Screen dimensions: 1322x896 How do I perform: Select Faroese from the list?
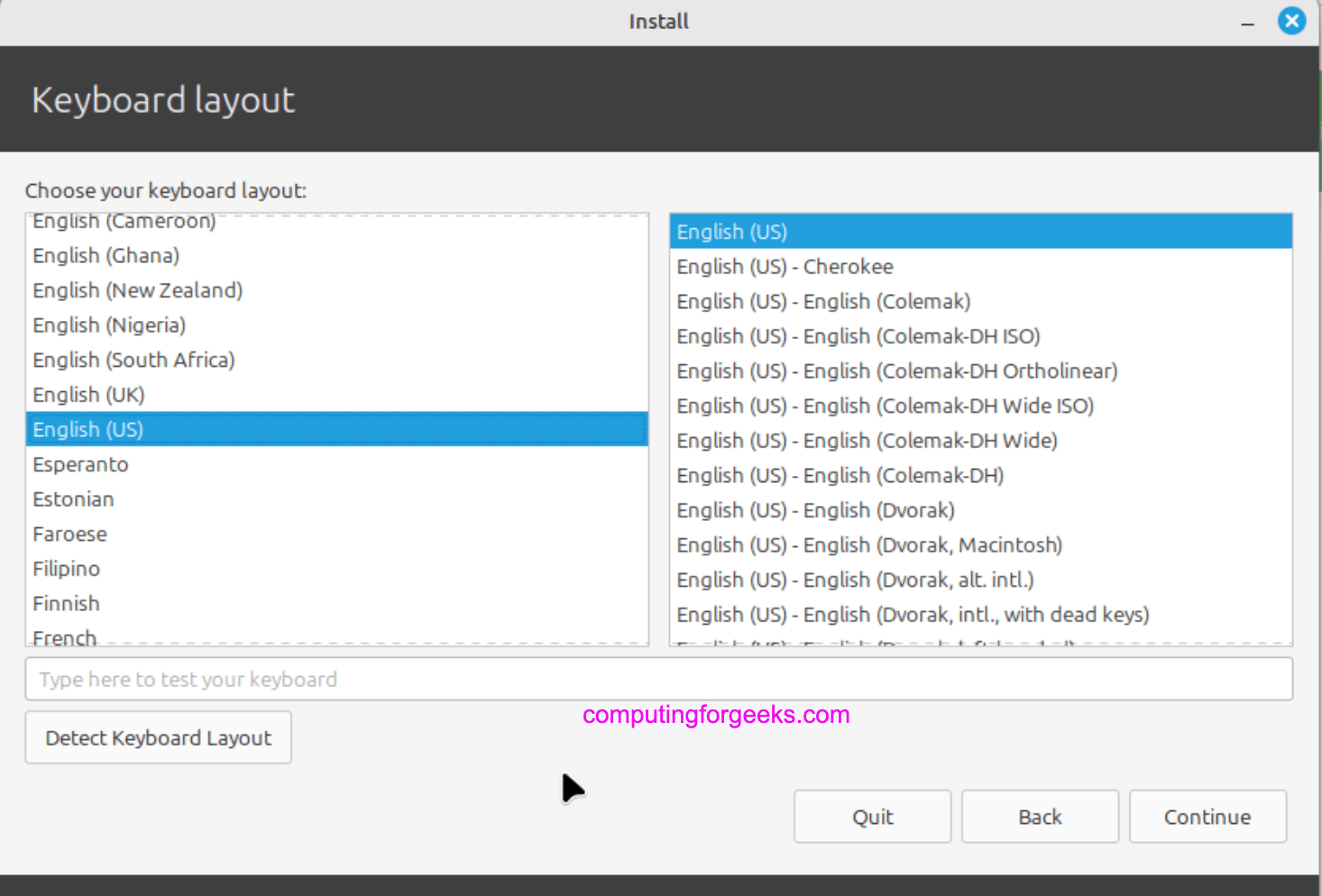click(x=69, y=534)
